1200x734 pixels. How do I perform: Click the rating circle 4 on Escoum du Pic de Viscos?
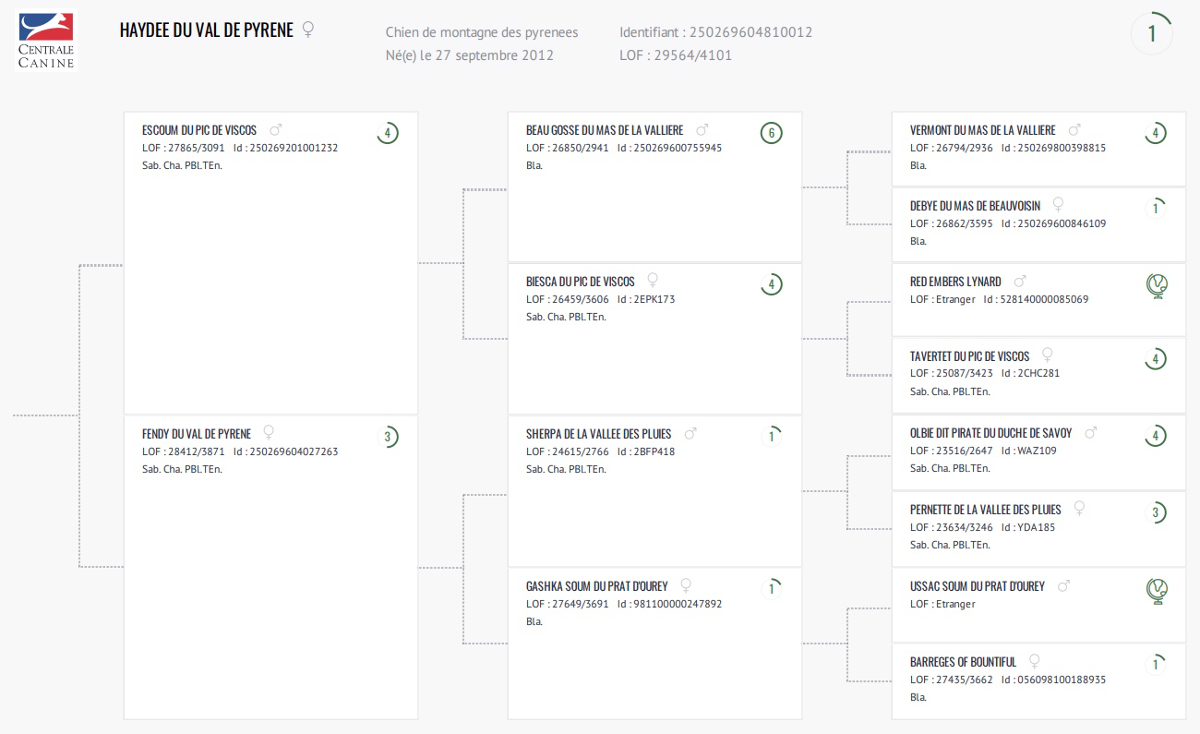click(x=387, y=133)
